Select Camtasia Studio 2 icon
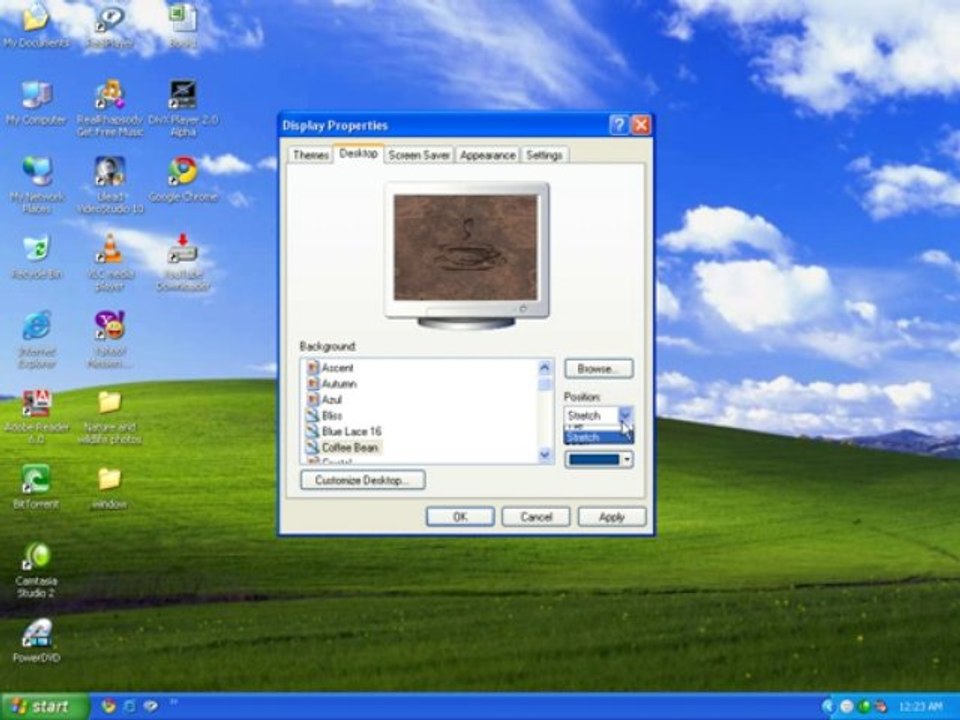The height and width of the screenshot is (720, 960). tap(37, 571)
